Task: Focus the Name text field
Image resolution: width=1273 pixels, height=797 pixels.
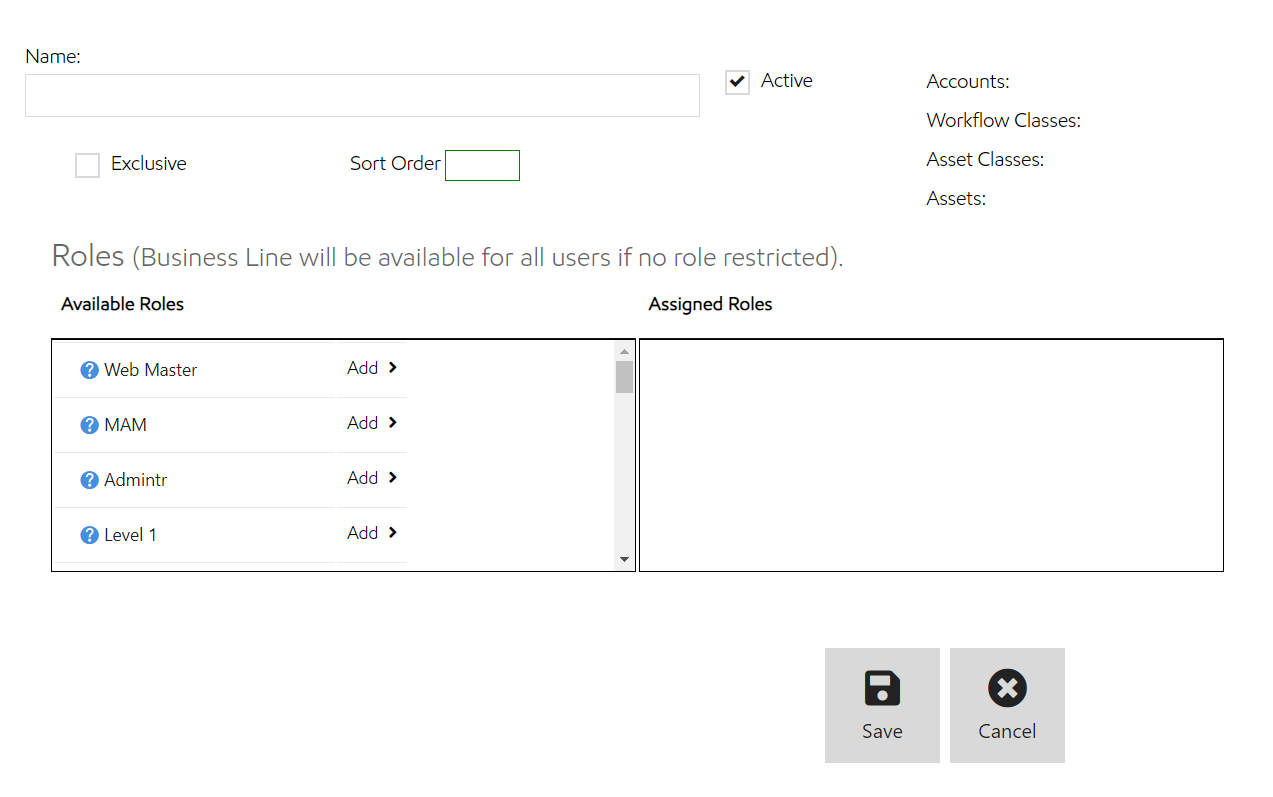Action: (x=362, y=96)
